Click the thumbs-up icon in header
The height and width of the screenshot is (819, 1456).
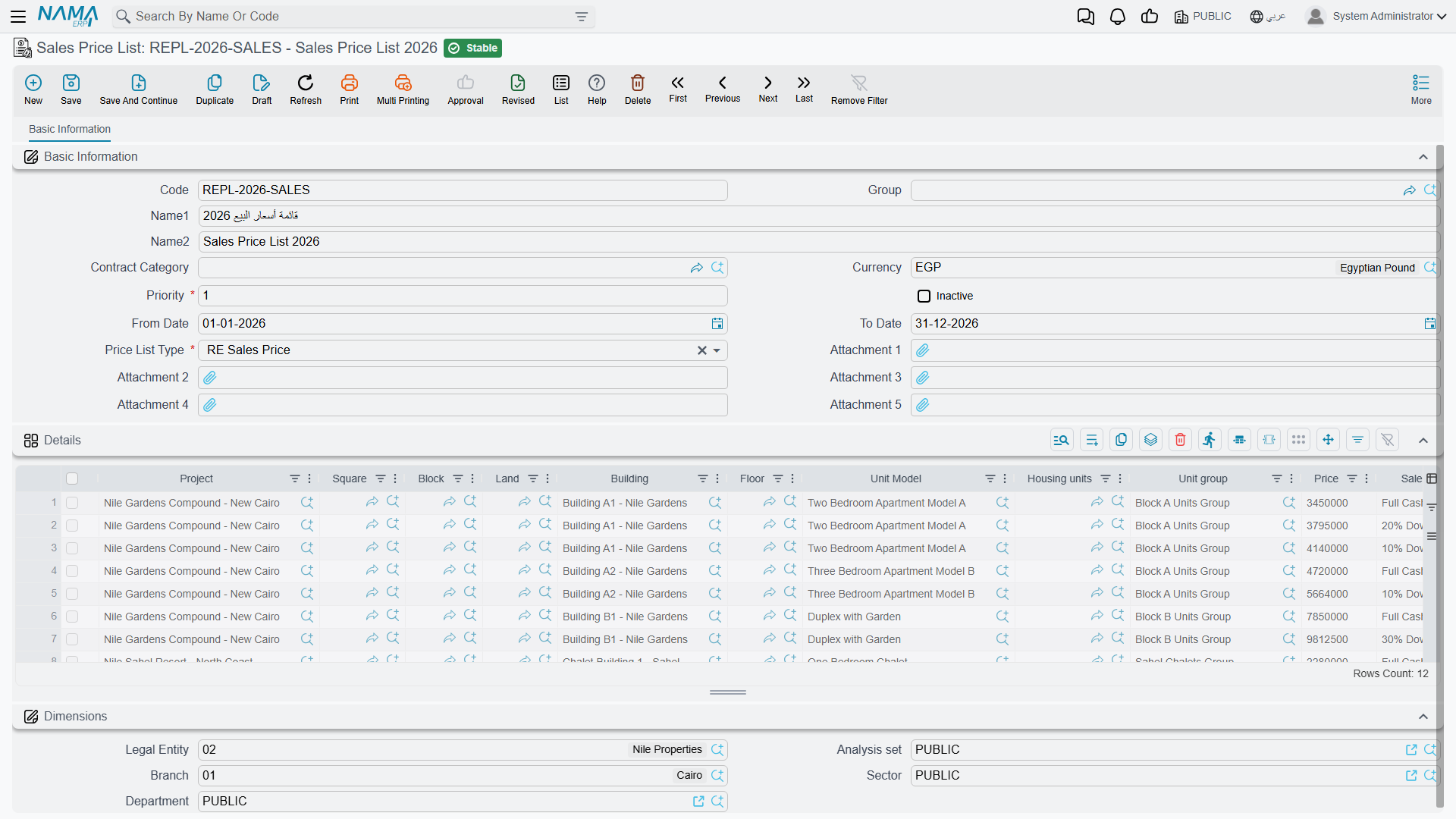click(x=1150, y=17)
